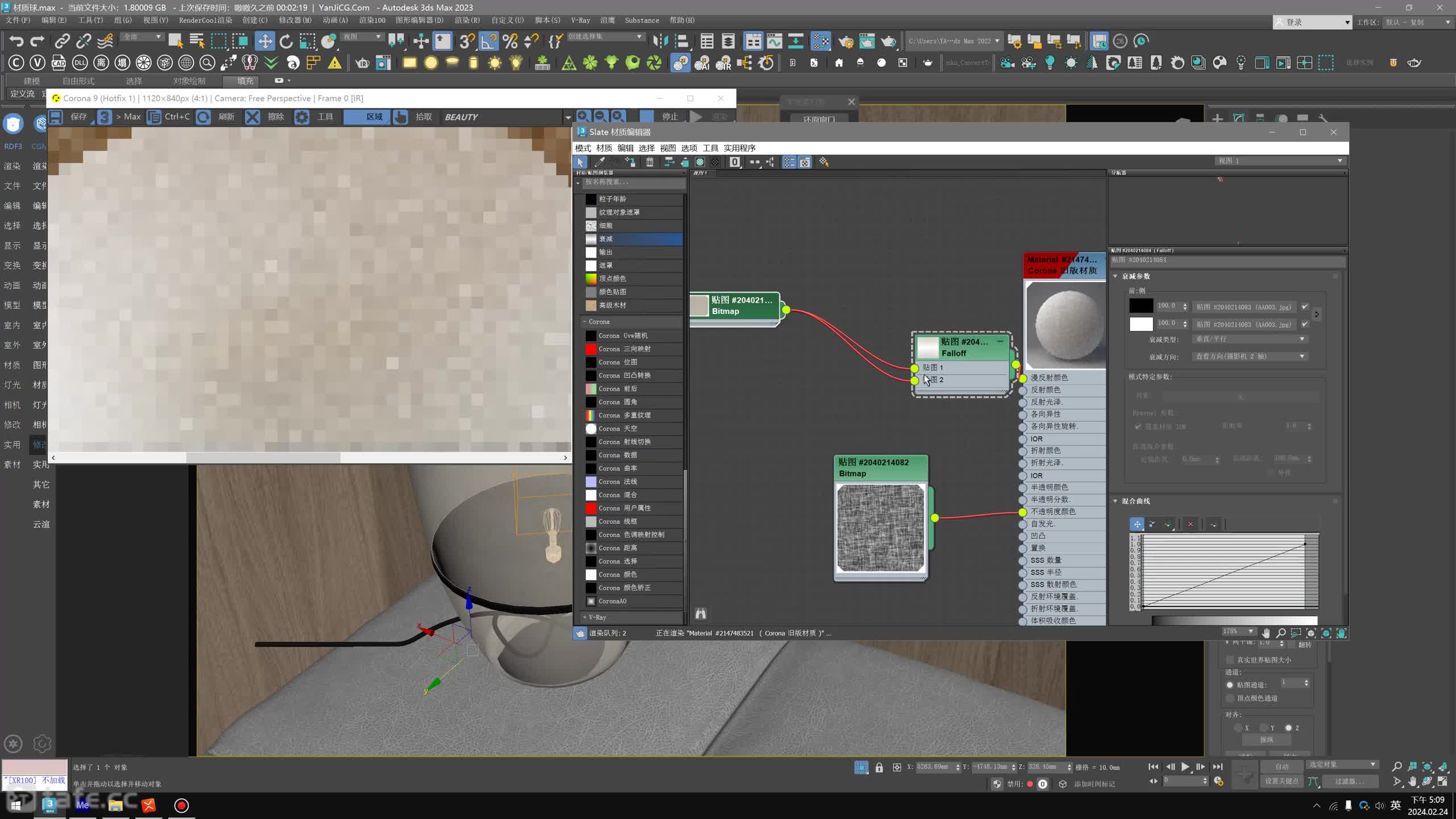Select the Move transform tool
Screen dimensions: 1456x819
click(264, 41)
